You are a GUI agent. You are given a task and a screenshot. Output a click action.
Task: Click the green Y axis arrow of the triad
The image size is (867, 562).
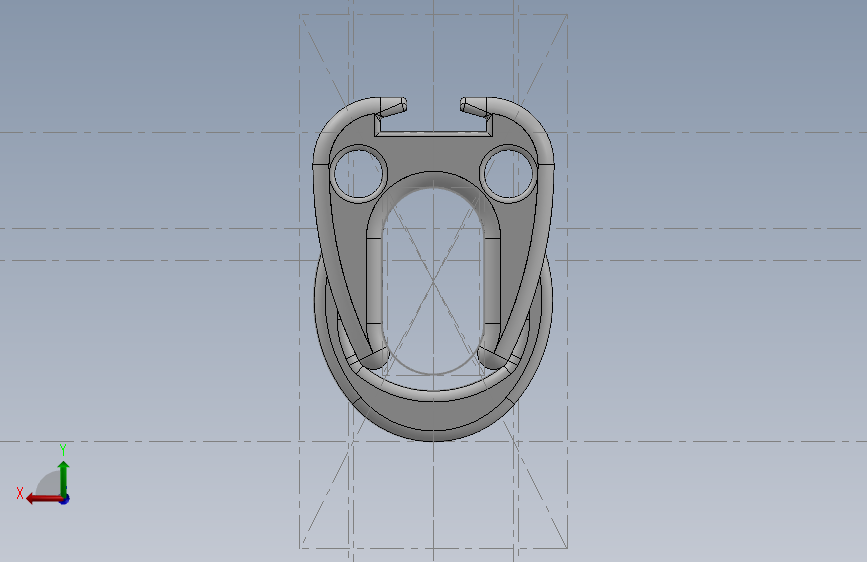click(x=64, y=478)
